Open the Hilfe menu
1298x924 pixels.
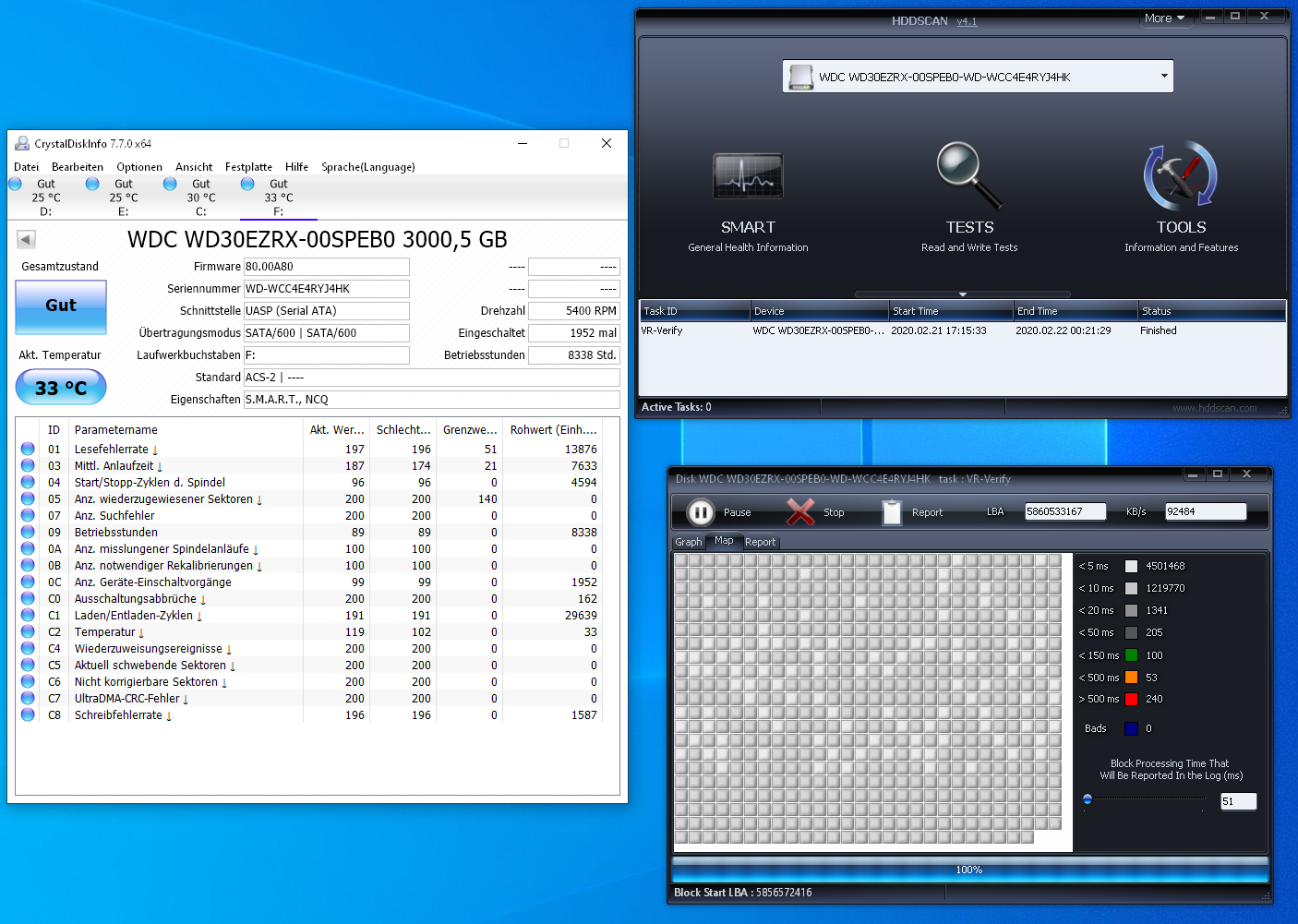(x=297, y=167)
